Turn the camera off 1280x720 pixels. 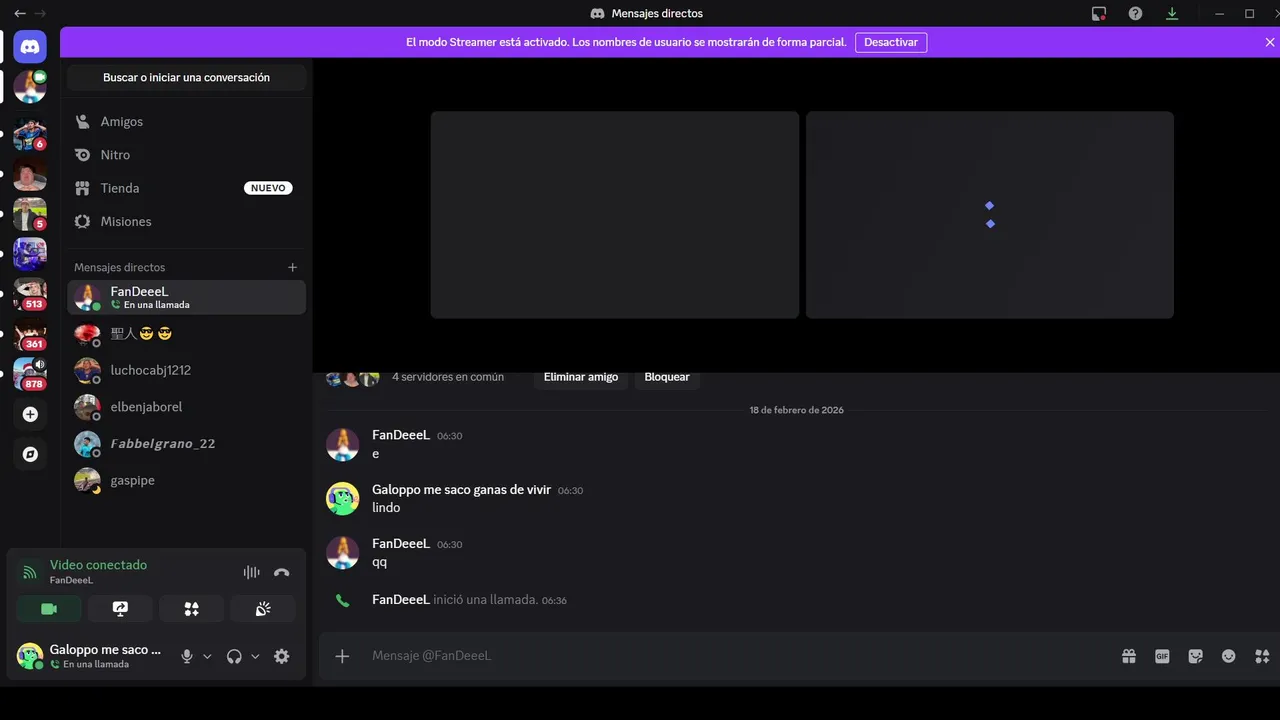(x=49, y=609)
